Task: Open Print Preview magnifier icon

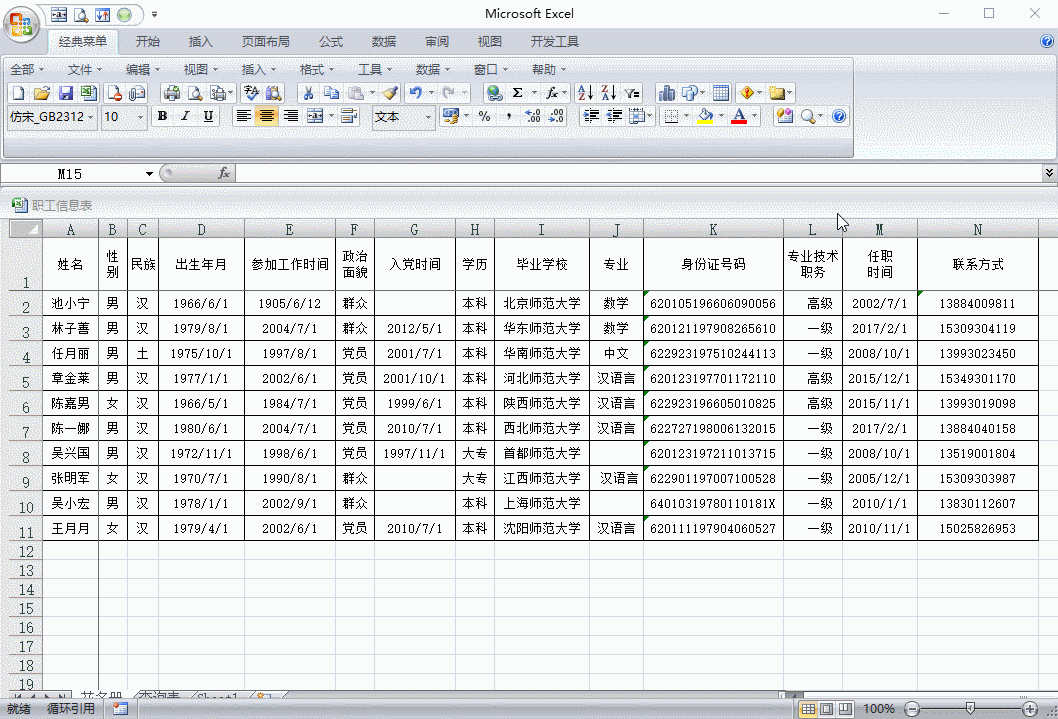Action: tap(195, 93)
